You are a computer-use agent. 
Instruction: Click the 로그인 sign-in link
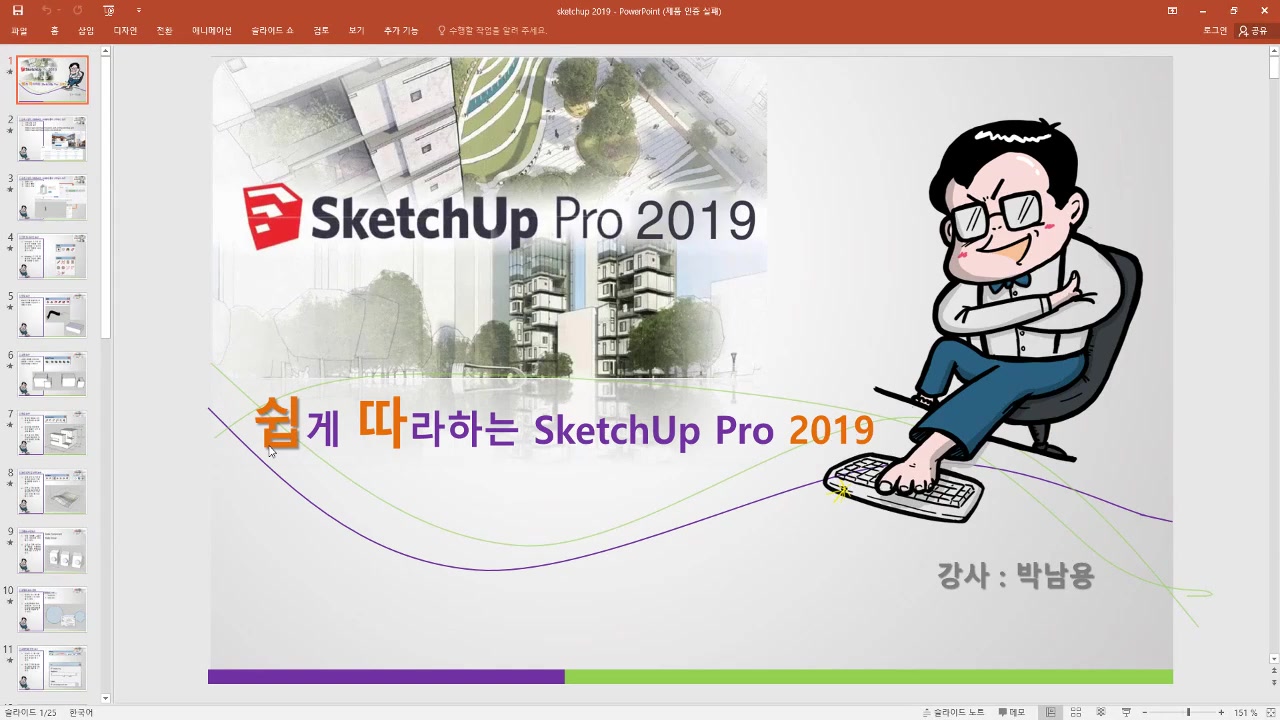pyautogui.click(x=1214, y=31)
